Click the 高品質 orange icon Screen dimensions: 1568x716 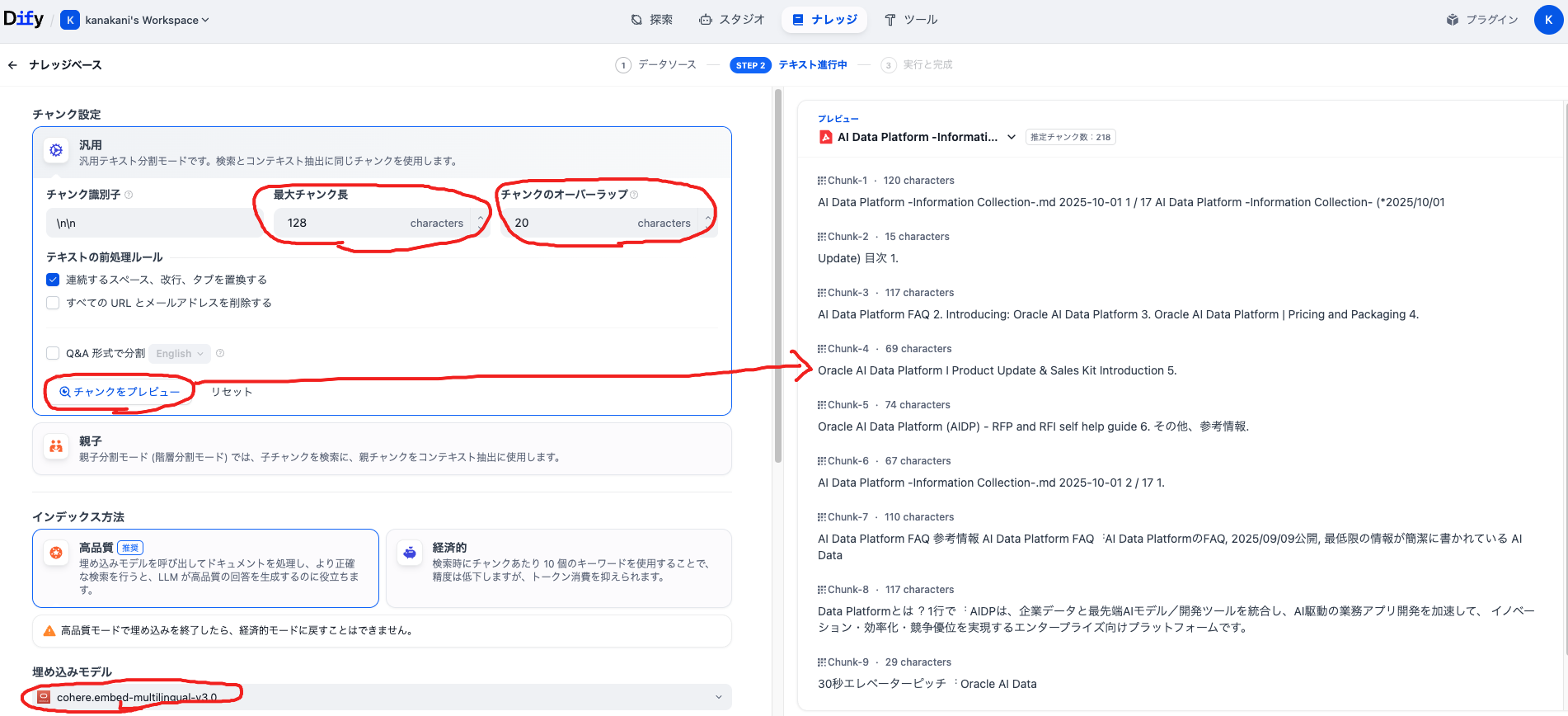[x=56, y=553]
